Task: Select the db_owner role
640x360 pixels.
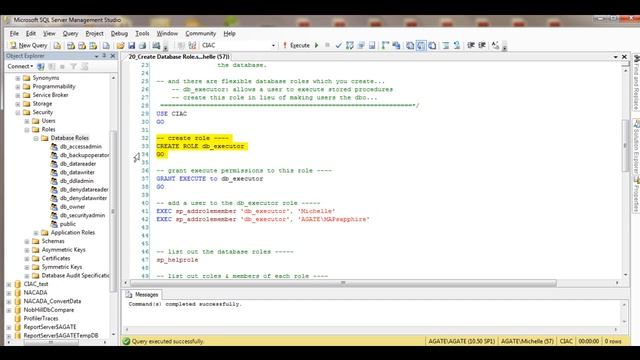Action: click(72, 207)
